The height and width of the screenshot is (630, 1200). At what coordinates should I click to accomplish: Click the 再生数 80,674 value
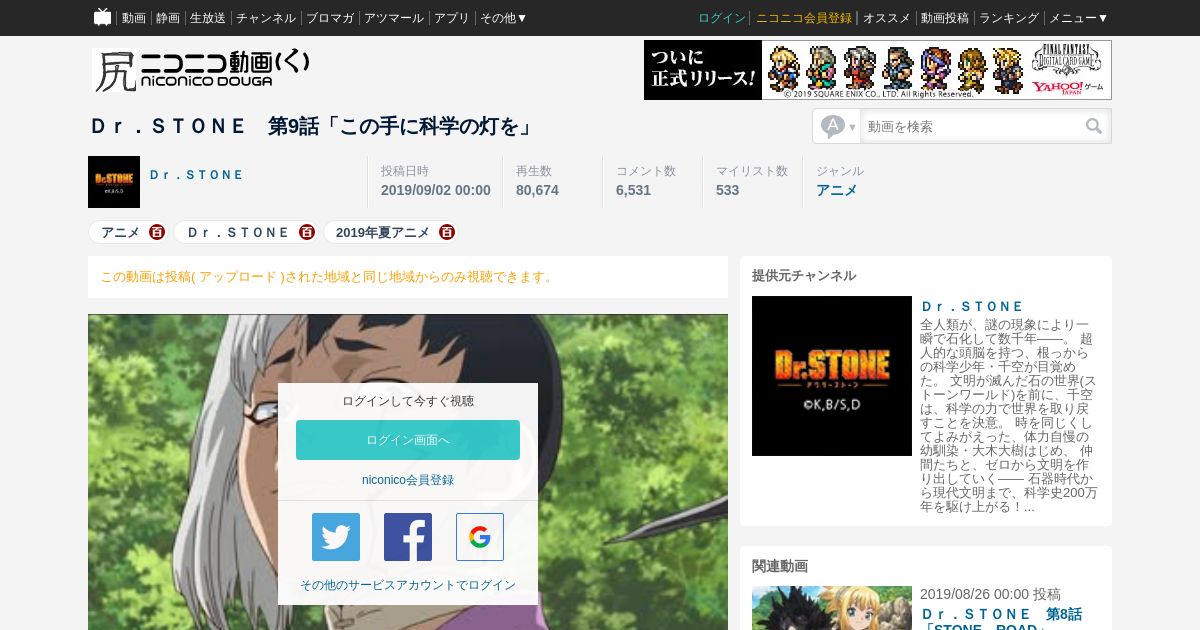(537, 190)
